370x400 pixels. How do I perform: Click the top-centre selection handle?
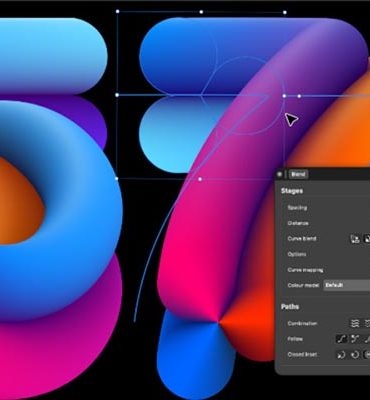(201, 12)
